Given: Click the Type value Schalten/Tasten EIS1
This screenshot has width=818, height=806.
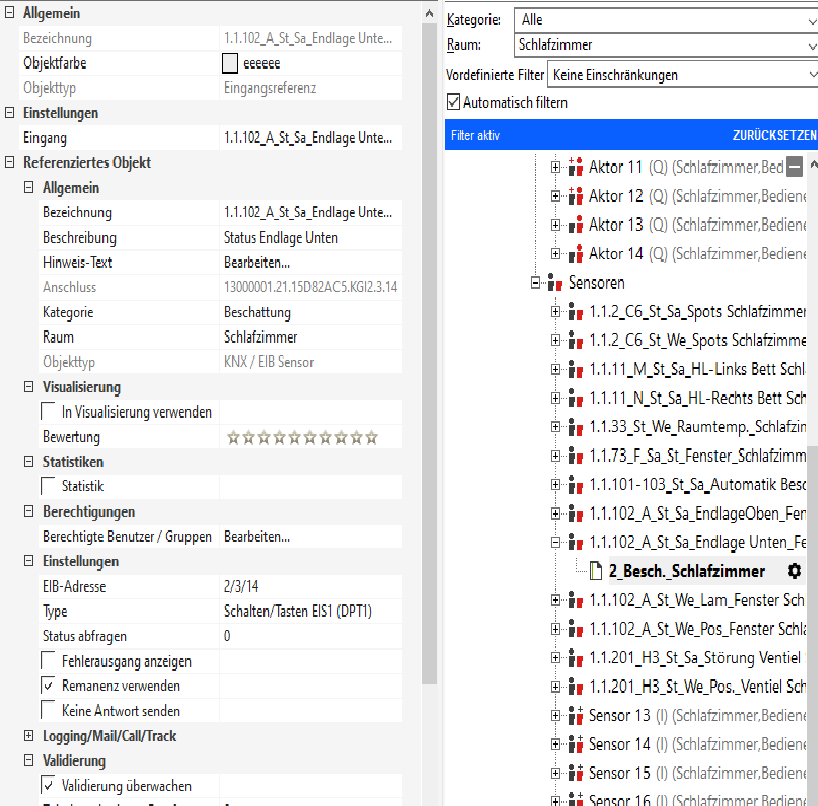Looking at the screenshot, I should coord(298,611).
